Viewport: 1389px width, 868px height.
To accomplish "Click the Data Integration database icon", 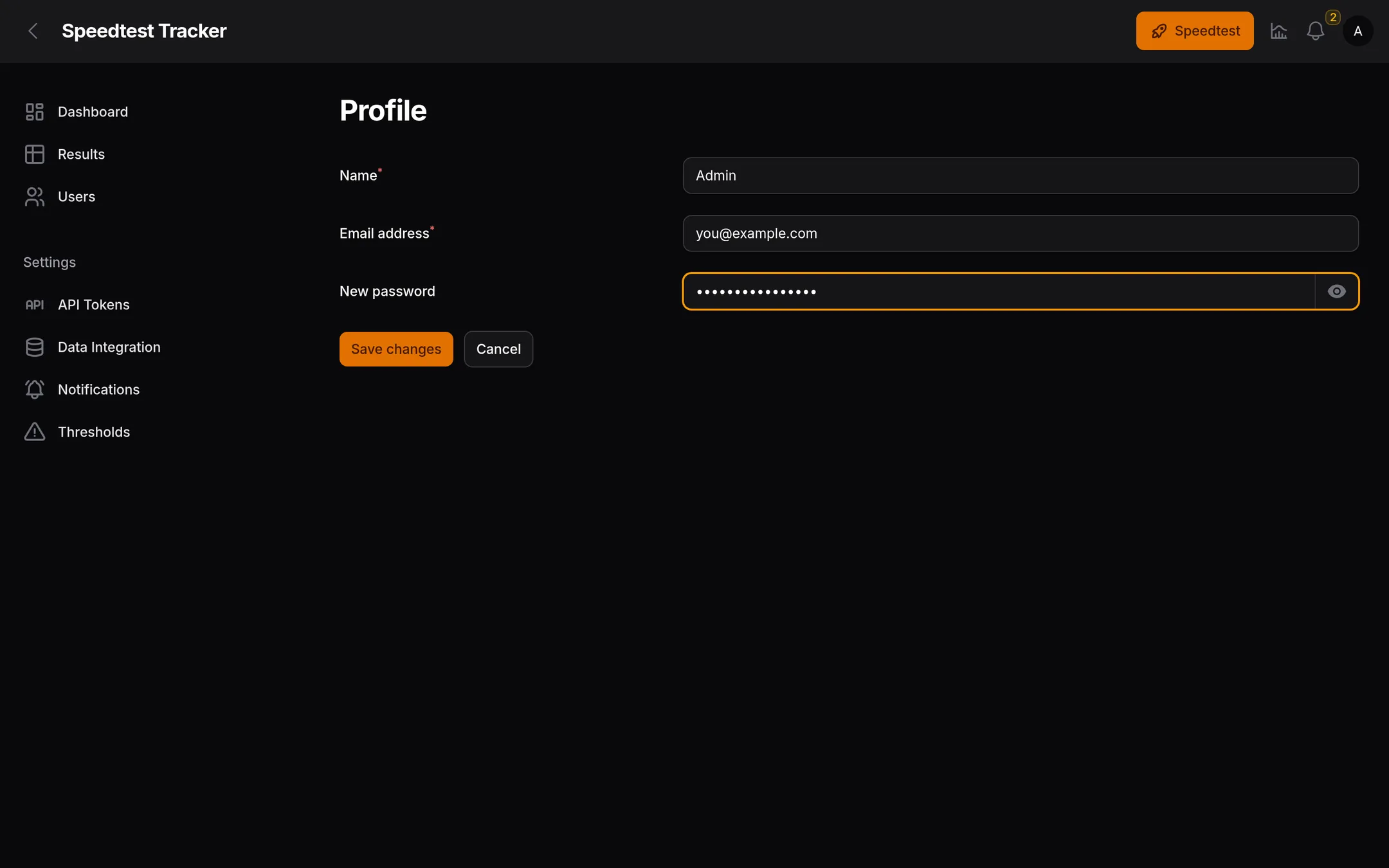I will [35, 347].
